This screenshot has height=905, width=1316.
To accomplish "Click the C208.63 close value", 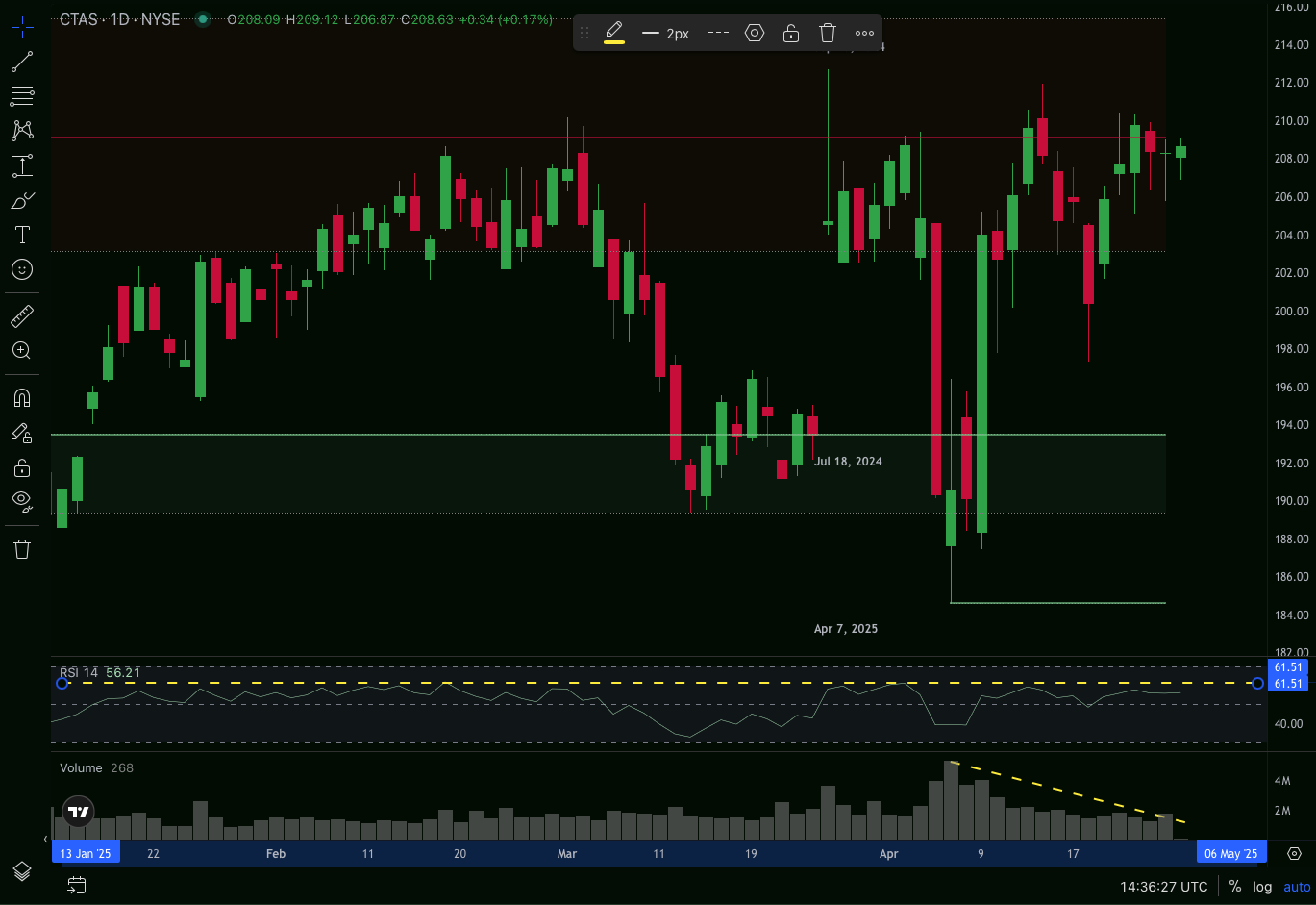I will [x=427, y=19].
